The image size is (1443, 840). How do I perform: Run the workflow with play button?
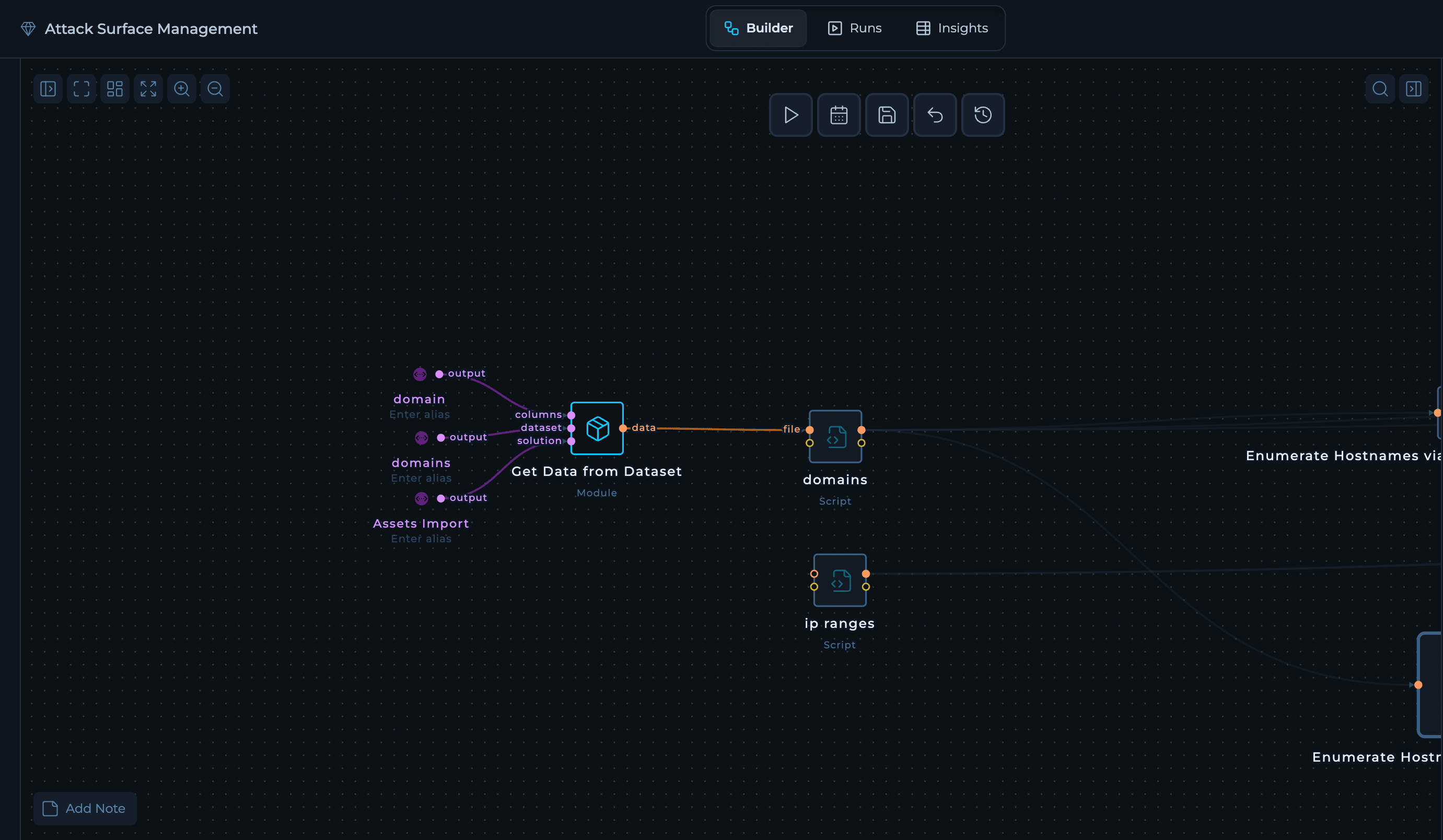(x=790, y=115)
